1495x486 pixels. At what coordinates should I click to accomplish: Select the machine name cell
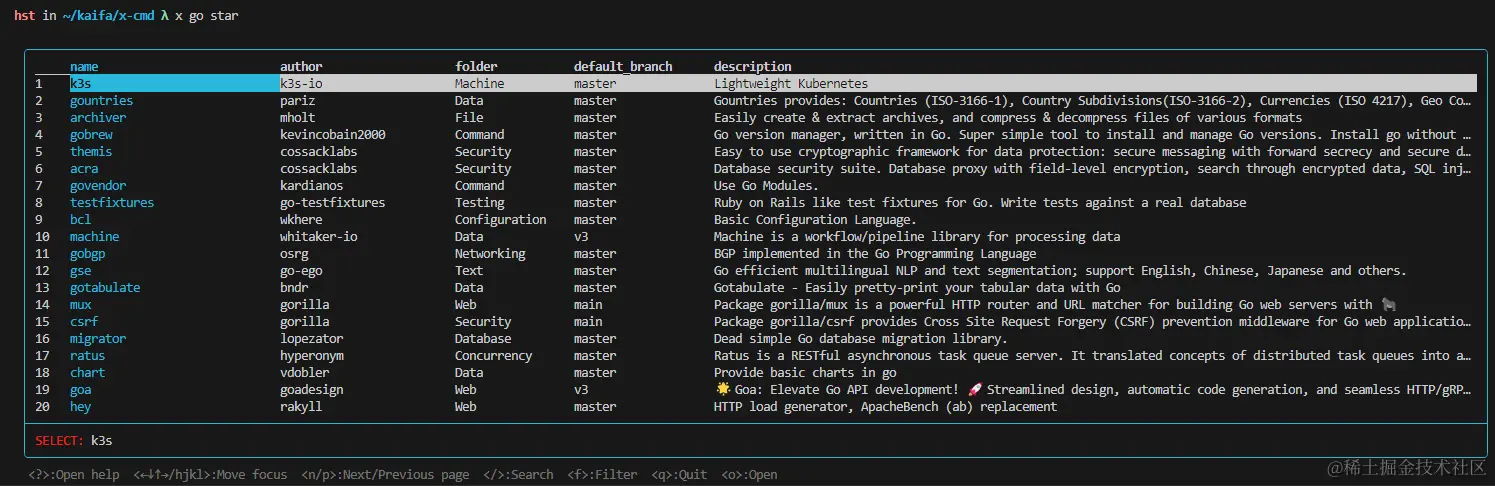pyautogui.click(x=94, y=237)
